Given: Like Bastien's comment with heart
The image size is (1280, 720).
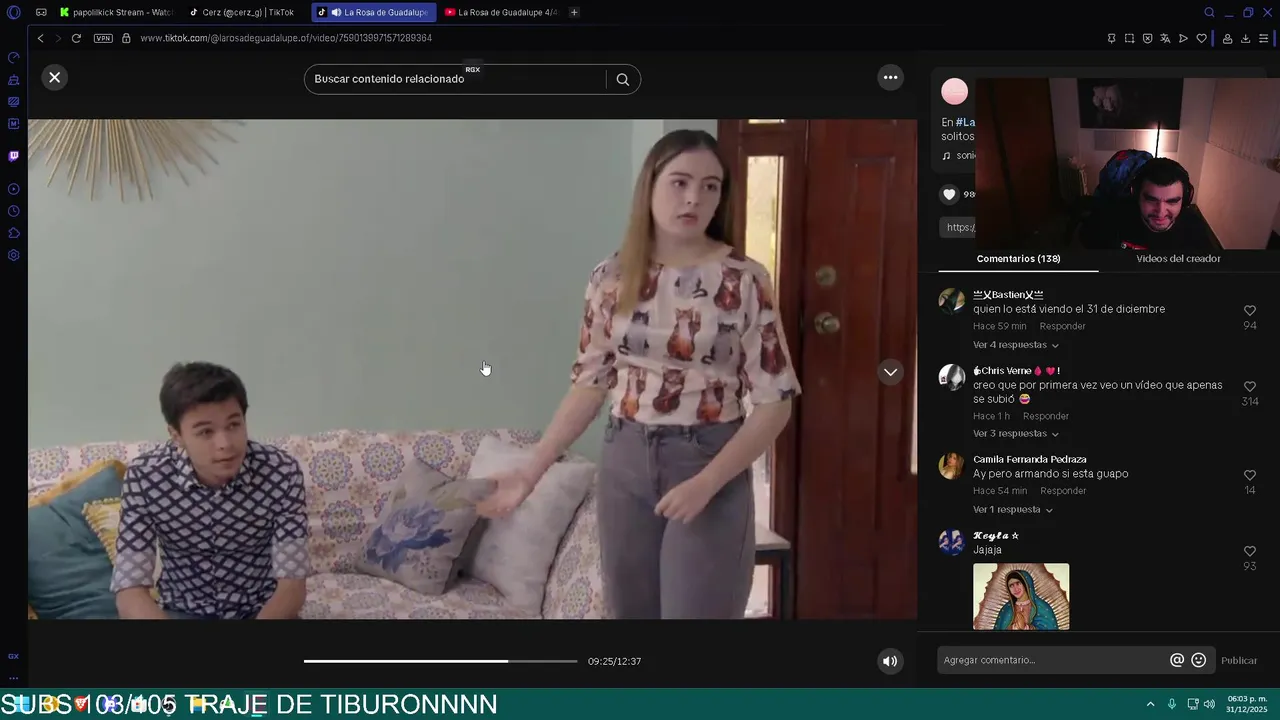Looking at the screenshot, I should click(1250, 311).
